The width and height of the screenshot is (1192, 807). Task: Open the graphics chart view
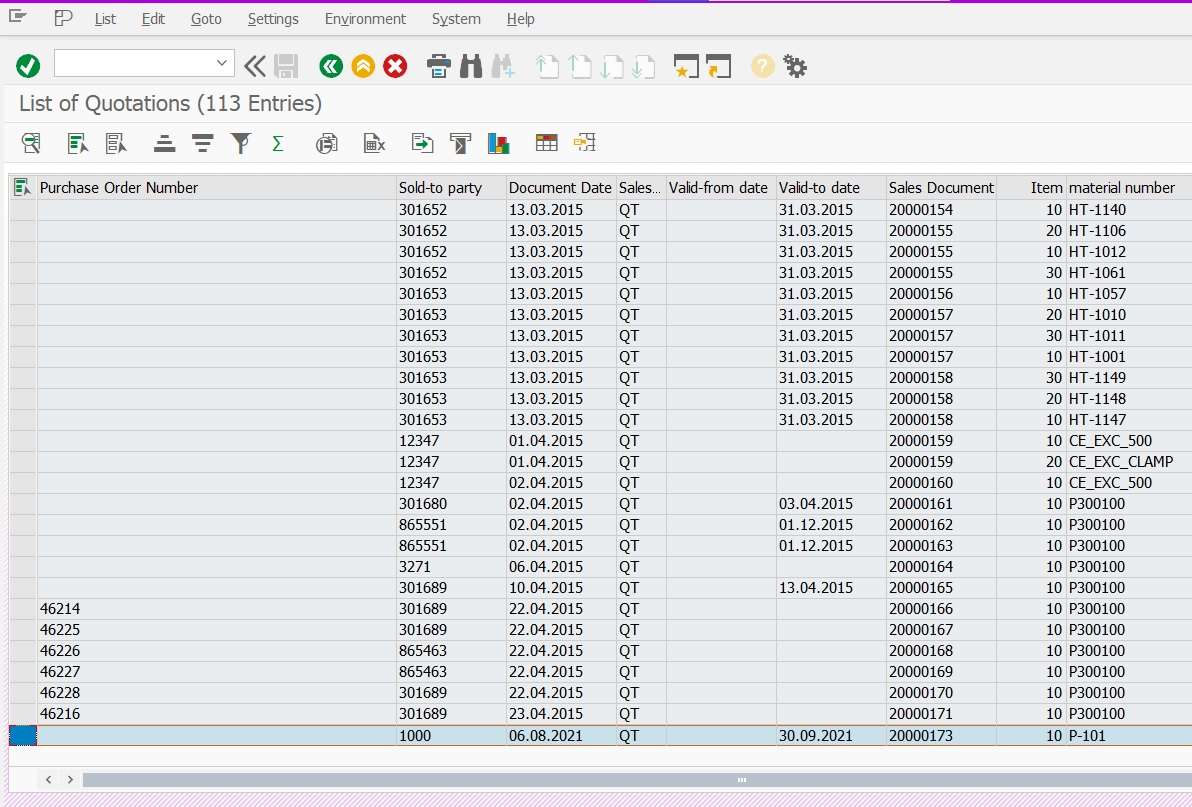tap(499, 142)
